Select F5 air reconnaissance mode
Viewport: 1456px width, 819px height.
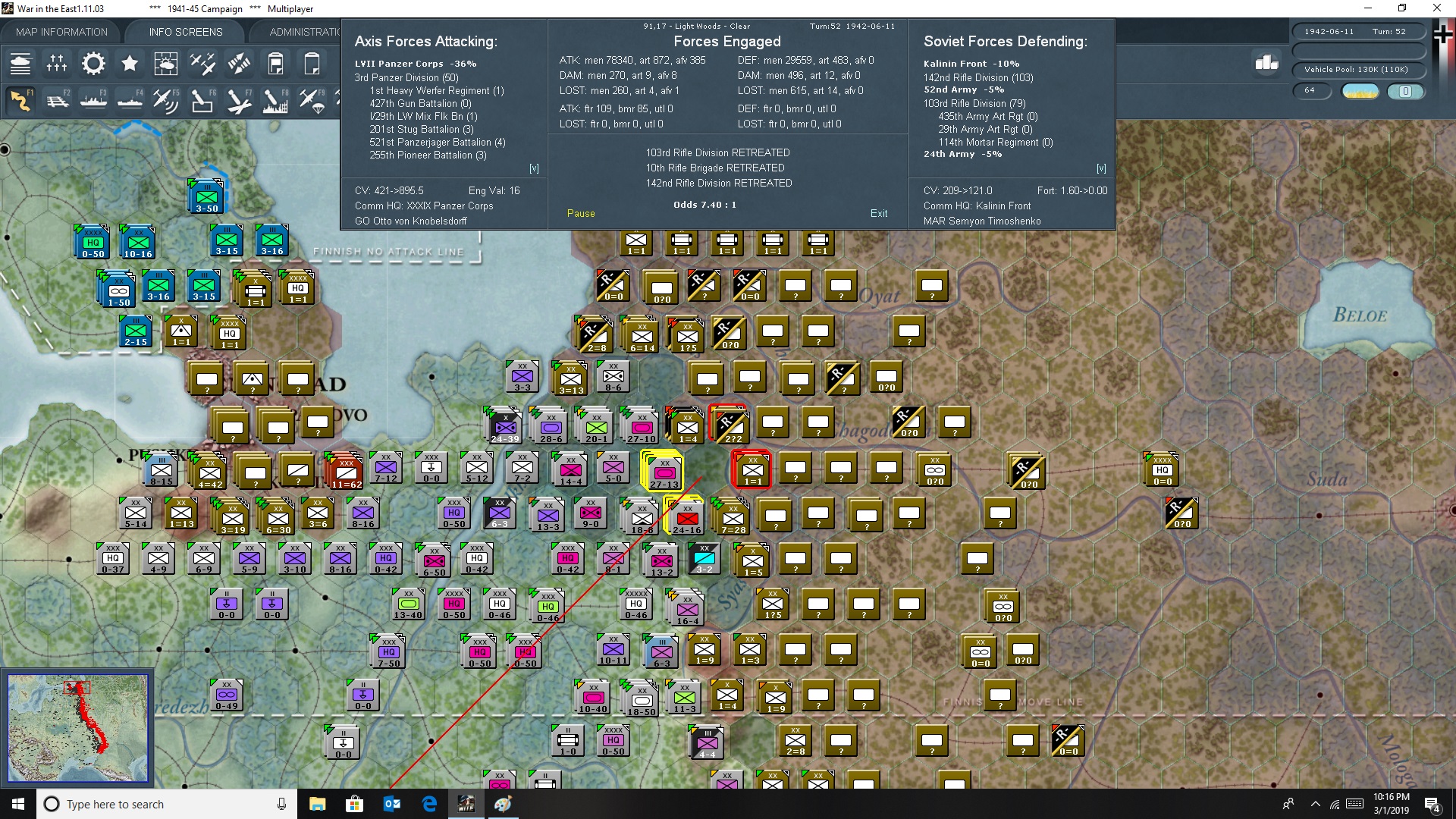coord(166,100)
